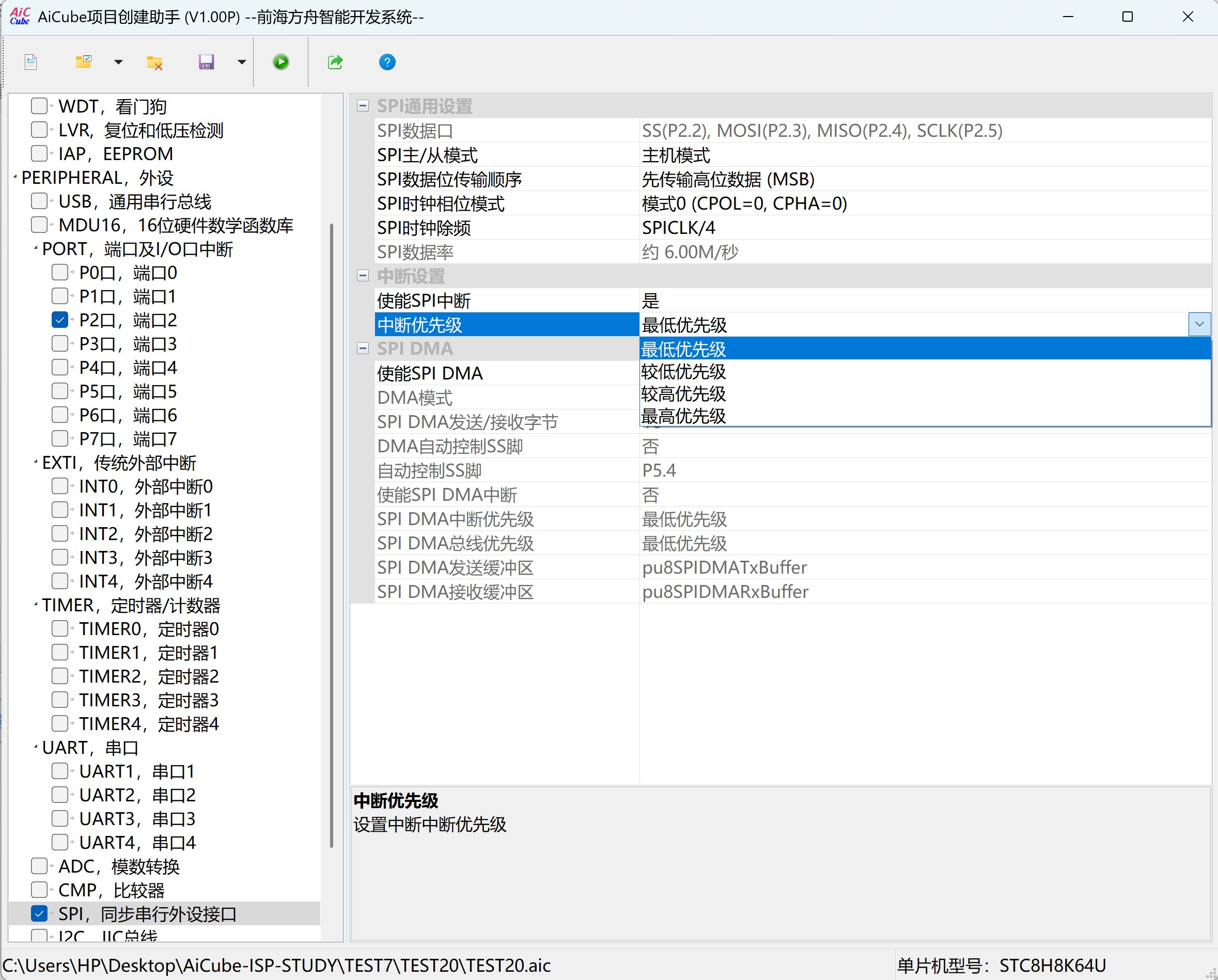
Task: Collapse the SPI DMA section
Action: pos(363,349)
